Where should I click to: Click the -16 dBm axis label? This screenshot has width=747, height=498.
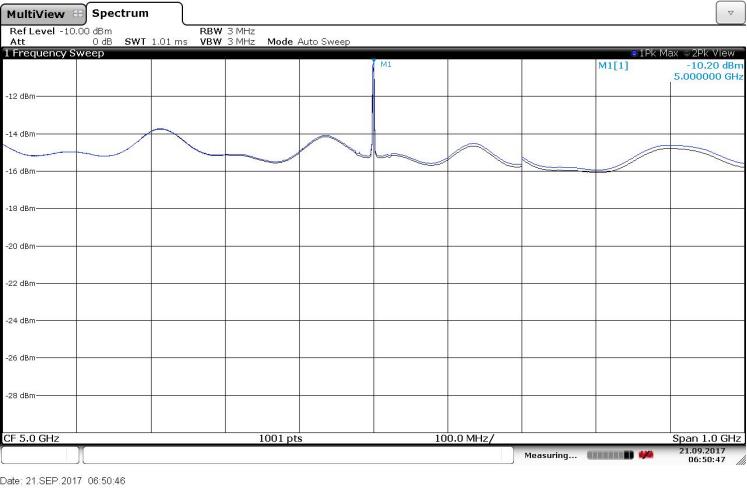[x=20, y=171]
